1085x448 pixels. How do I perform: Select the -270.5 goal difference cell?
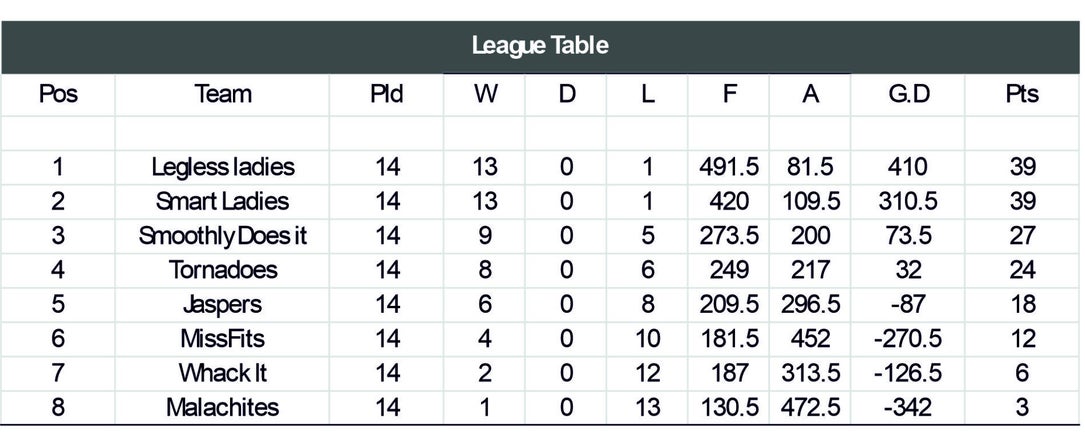click(x=908, y=339)
